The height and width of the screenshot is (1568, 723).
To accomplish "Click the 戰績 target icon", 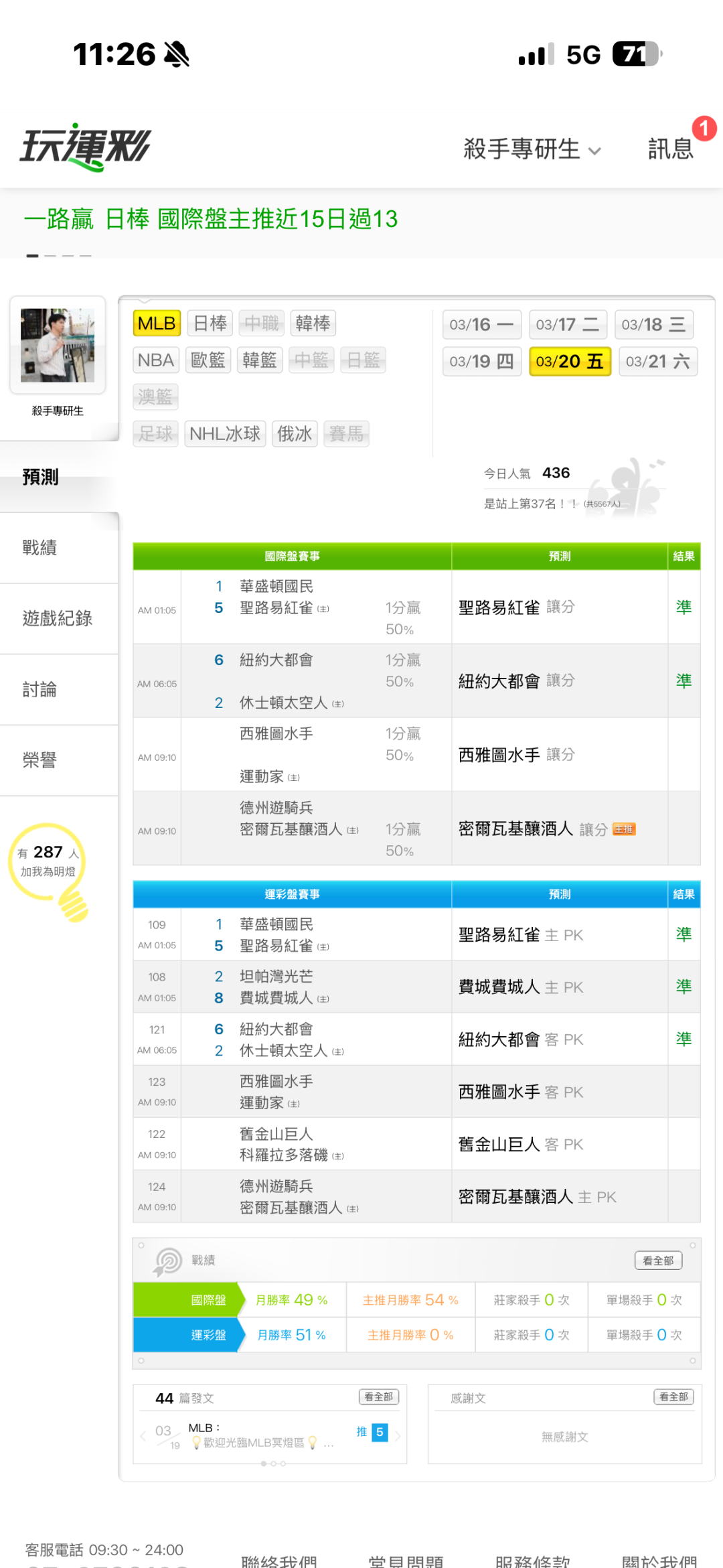I will click(168, 1261).
